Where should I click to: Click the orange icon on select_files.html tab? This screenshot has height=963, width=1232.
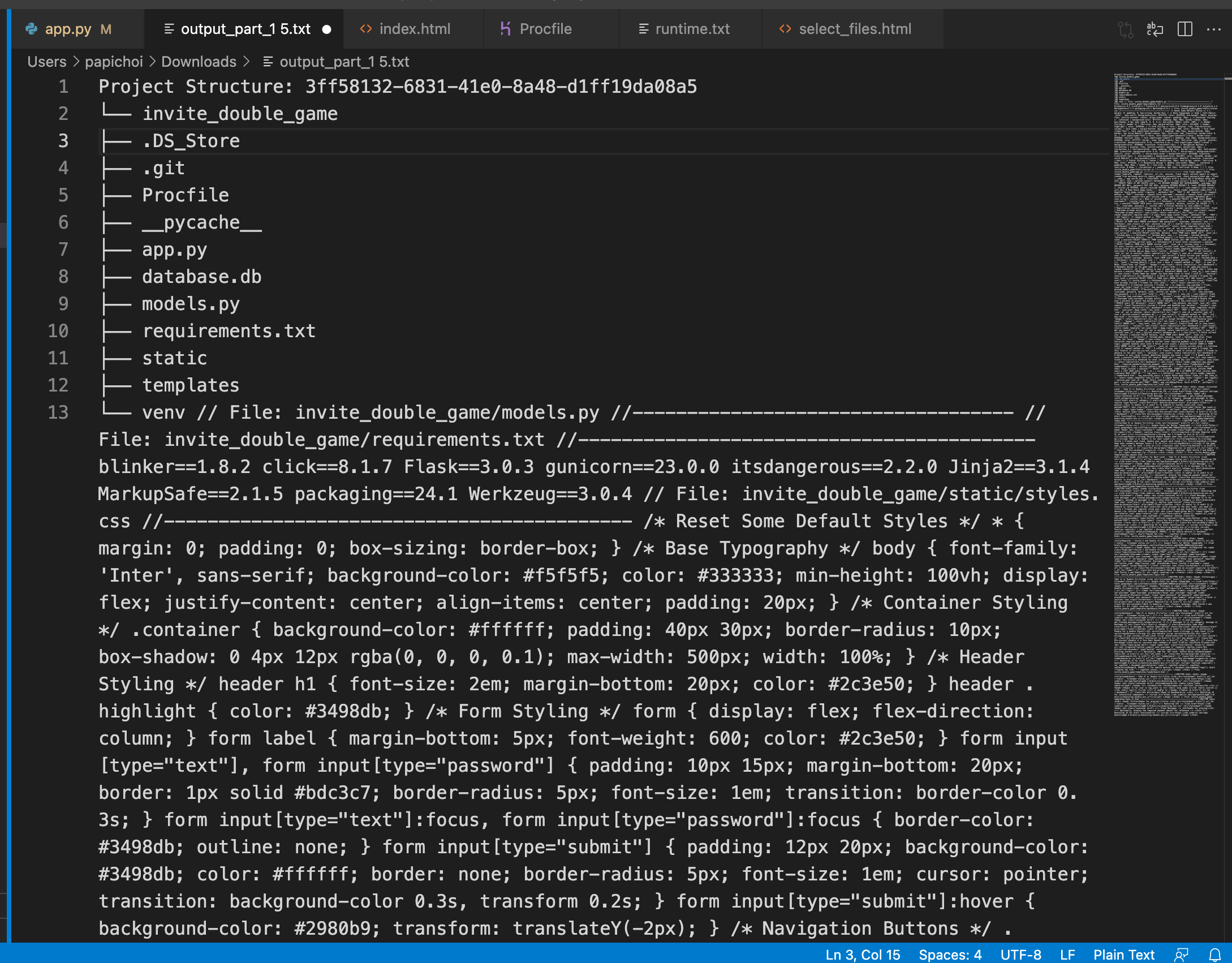[x=785, y=29]
